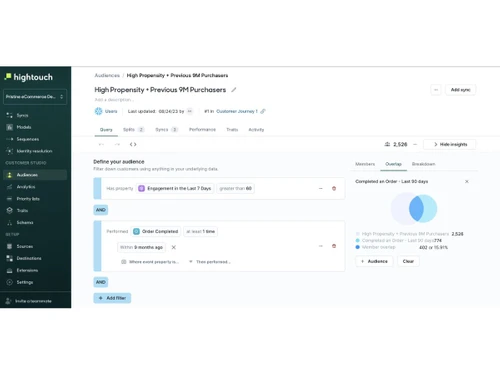Click the Clear button
This screenshot has width=500, height=375.
(x=408, y=261)
